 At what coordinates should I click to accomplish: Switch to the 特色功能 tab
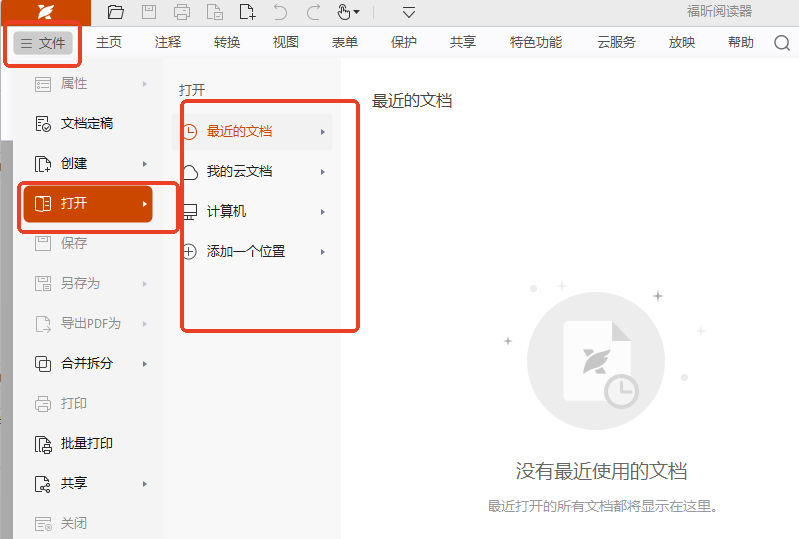click(x=536, y=42)
